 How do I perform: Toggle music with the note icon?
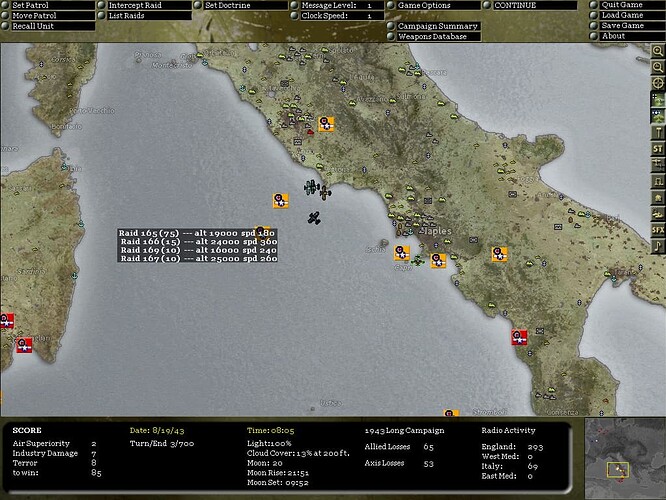tap(658, 246)
